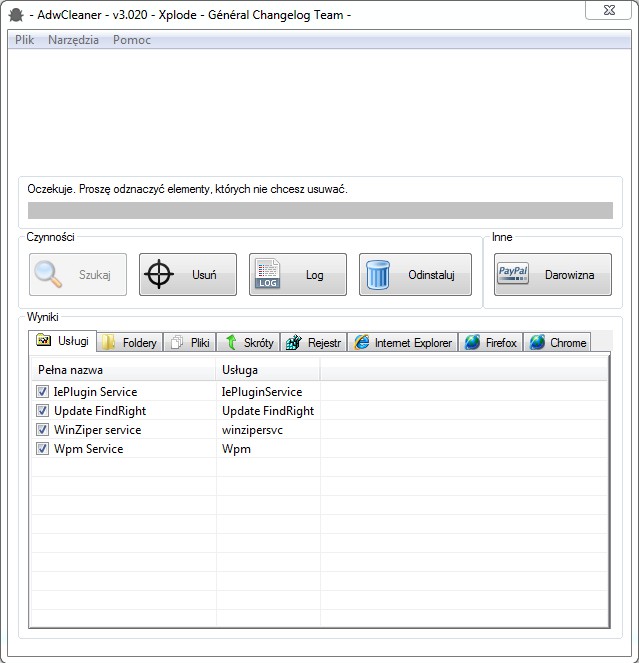Screen dimensions: 639x663
Task: Open the Narzędzia menu
Action: (x=73, y=40)
